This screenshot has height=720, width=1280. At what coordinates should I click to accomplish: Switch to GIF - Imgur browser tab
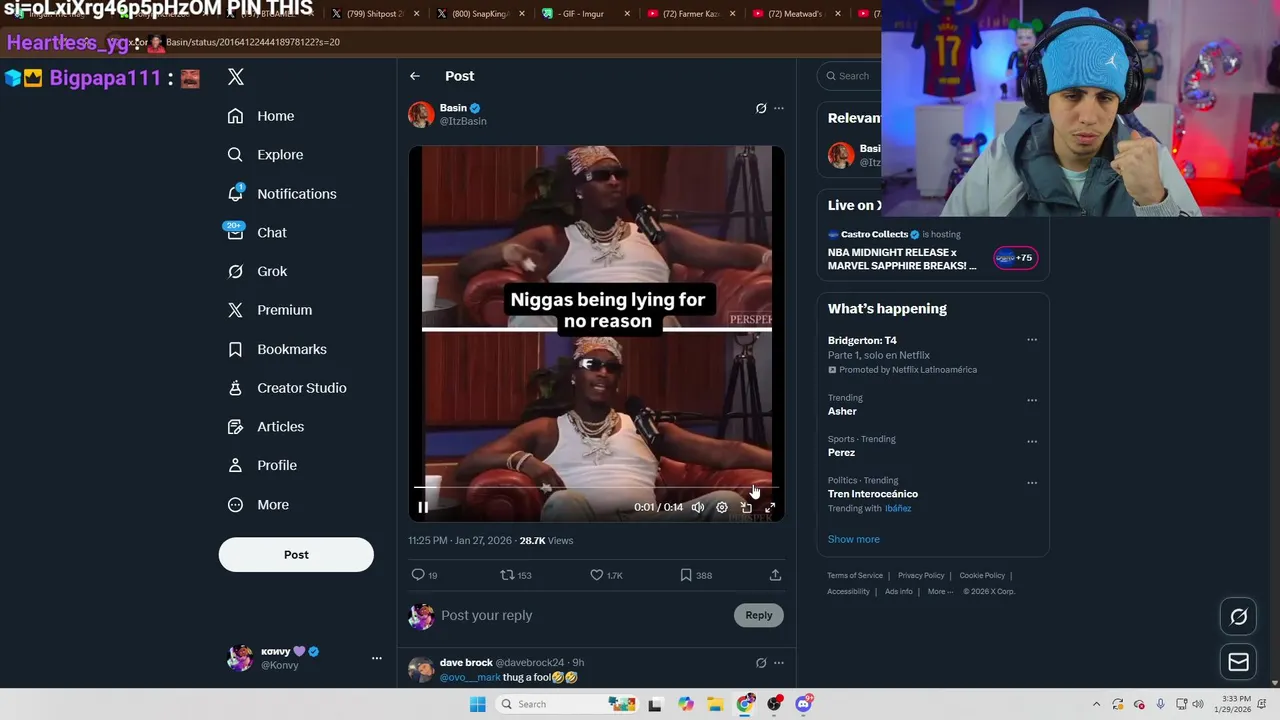(587, 14)
